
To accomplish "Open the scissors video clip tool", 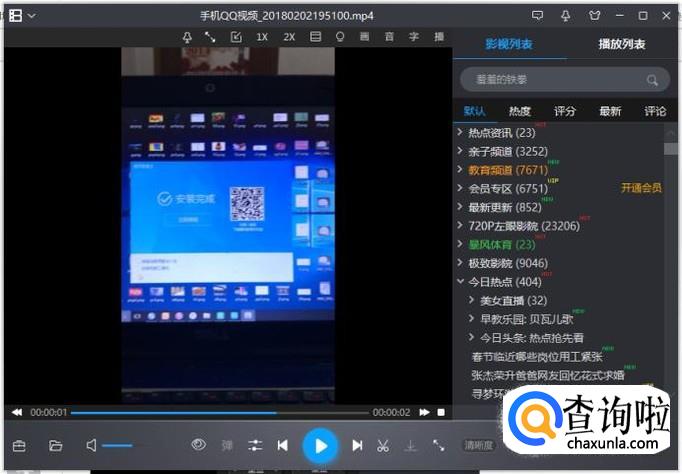I will click(x=383, y=446).
